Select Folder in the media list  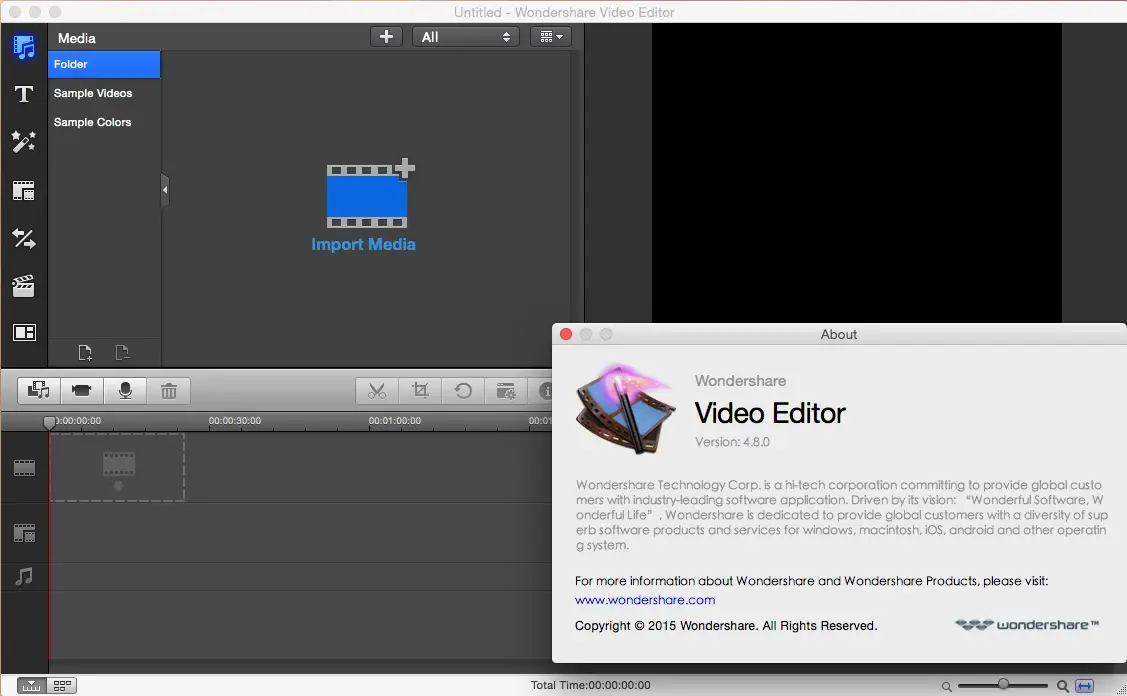104,64
